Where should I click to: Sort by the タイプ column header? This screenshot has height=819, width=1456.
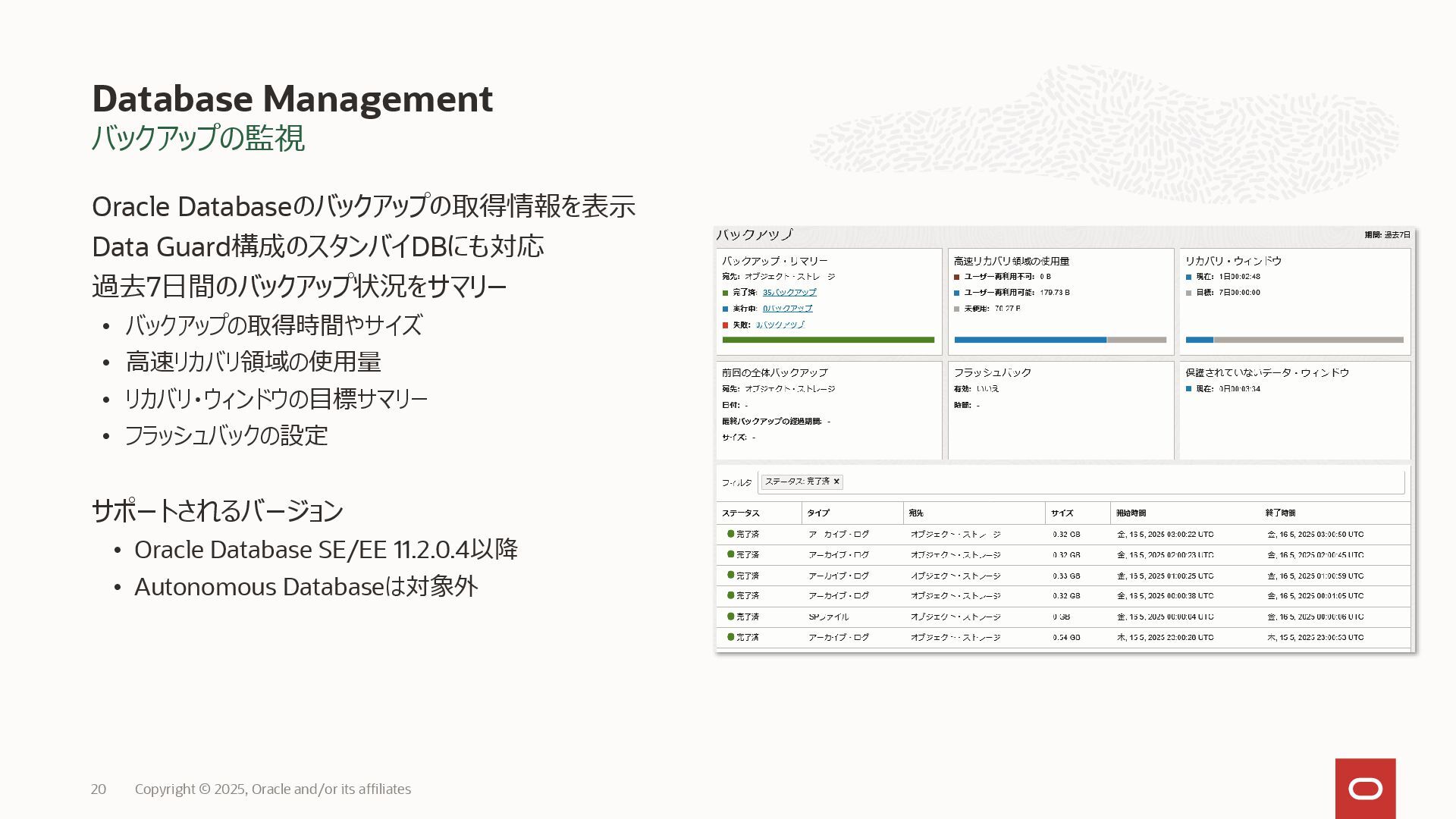point(818,513)
